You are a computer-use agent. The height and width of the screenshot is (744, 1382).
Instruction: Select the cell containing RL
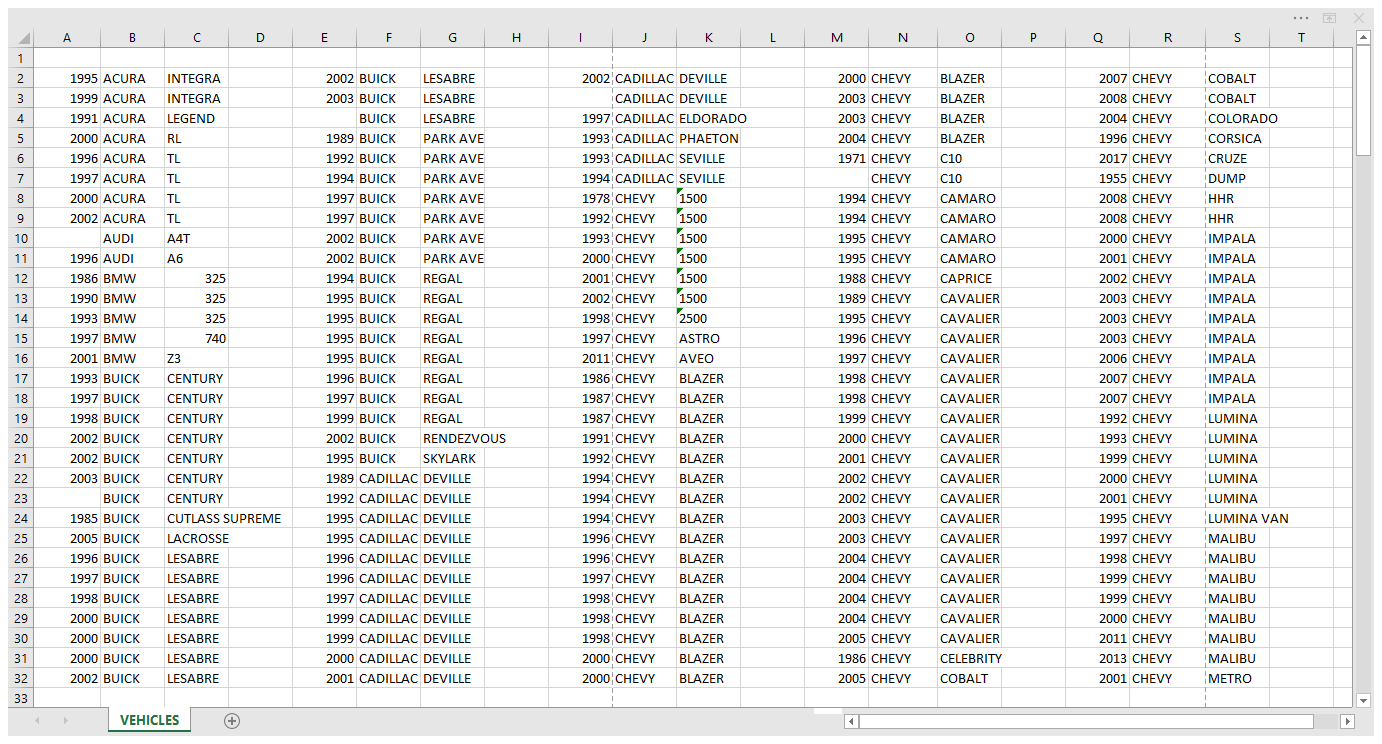197,138
